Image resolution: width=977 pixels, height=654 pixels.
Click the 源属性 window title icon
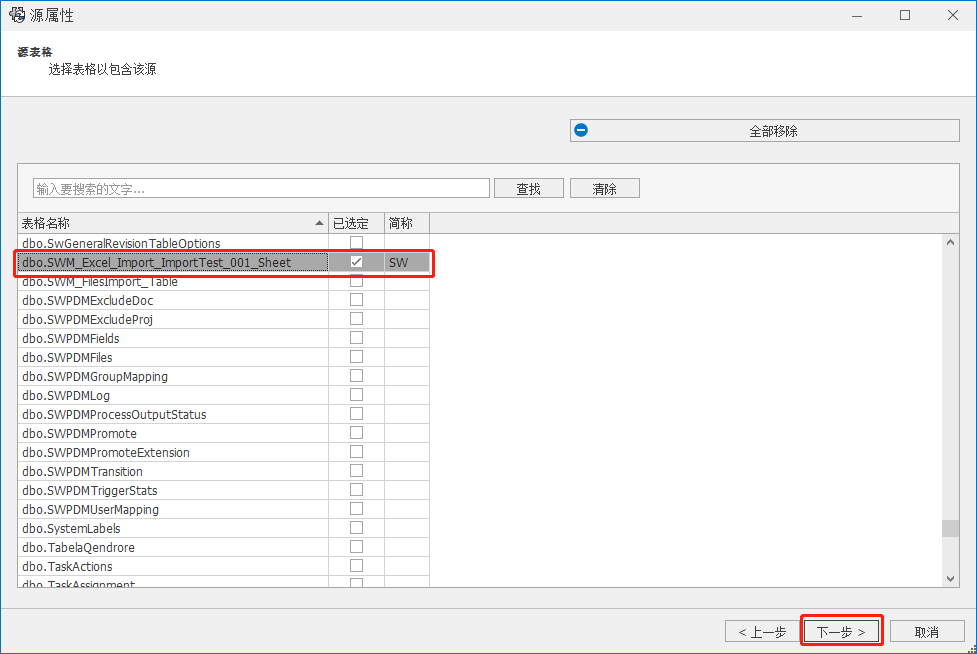[16, 15]
